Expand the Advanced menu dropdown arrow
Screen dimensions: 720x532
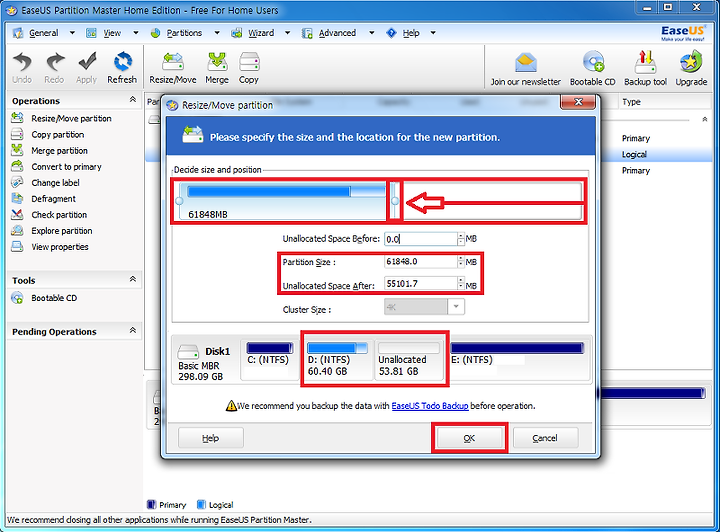pos(371,33)
